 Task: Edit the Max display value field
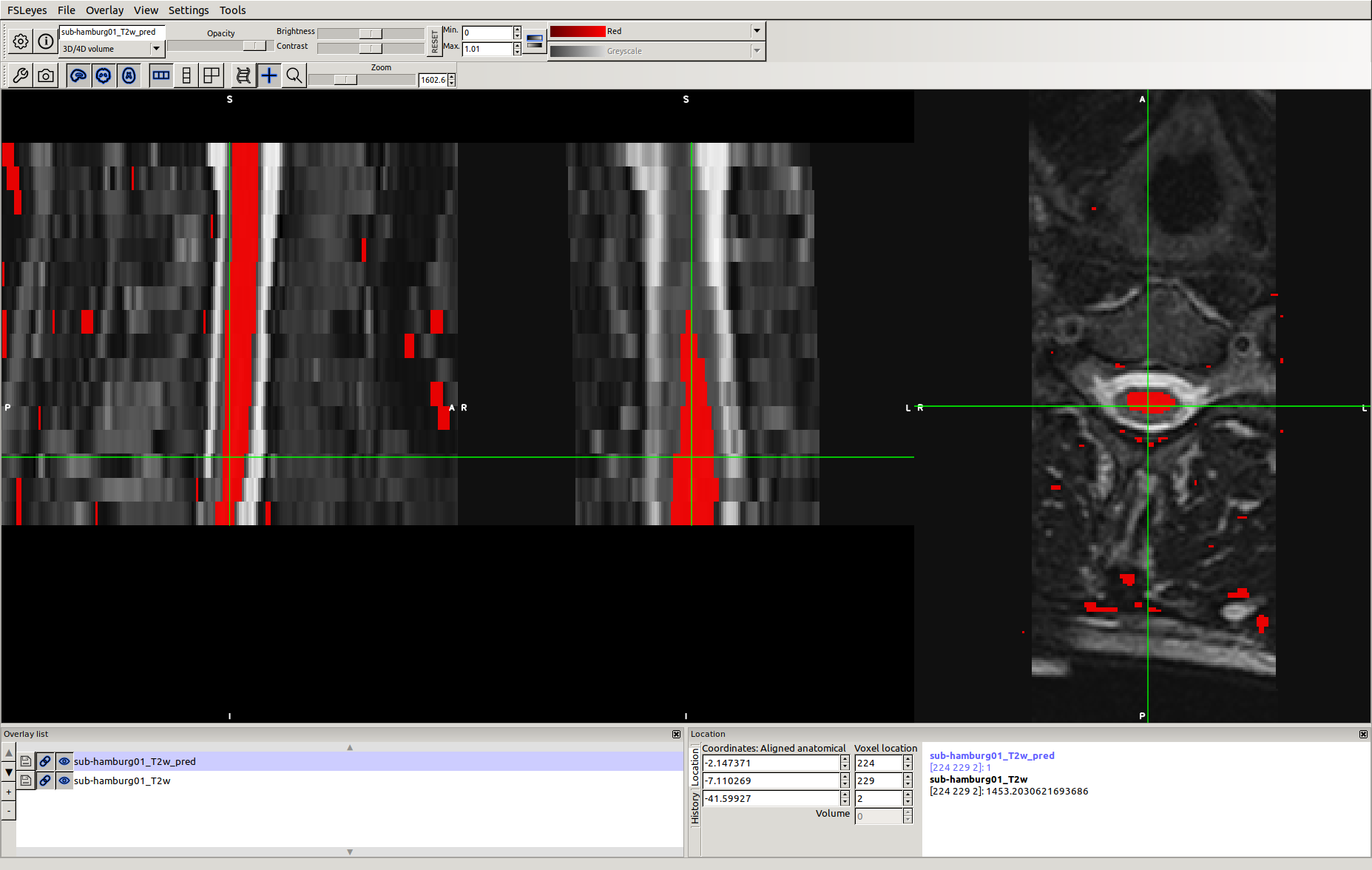pos(488,49)
